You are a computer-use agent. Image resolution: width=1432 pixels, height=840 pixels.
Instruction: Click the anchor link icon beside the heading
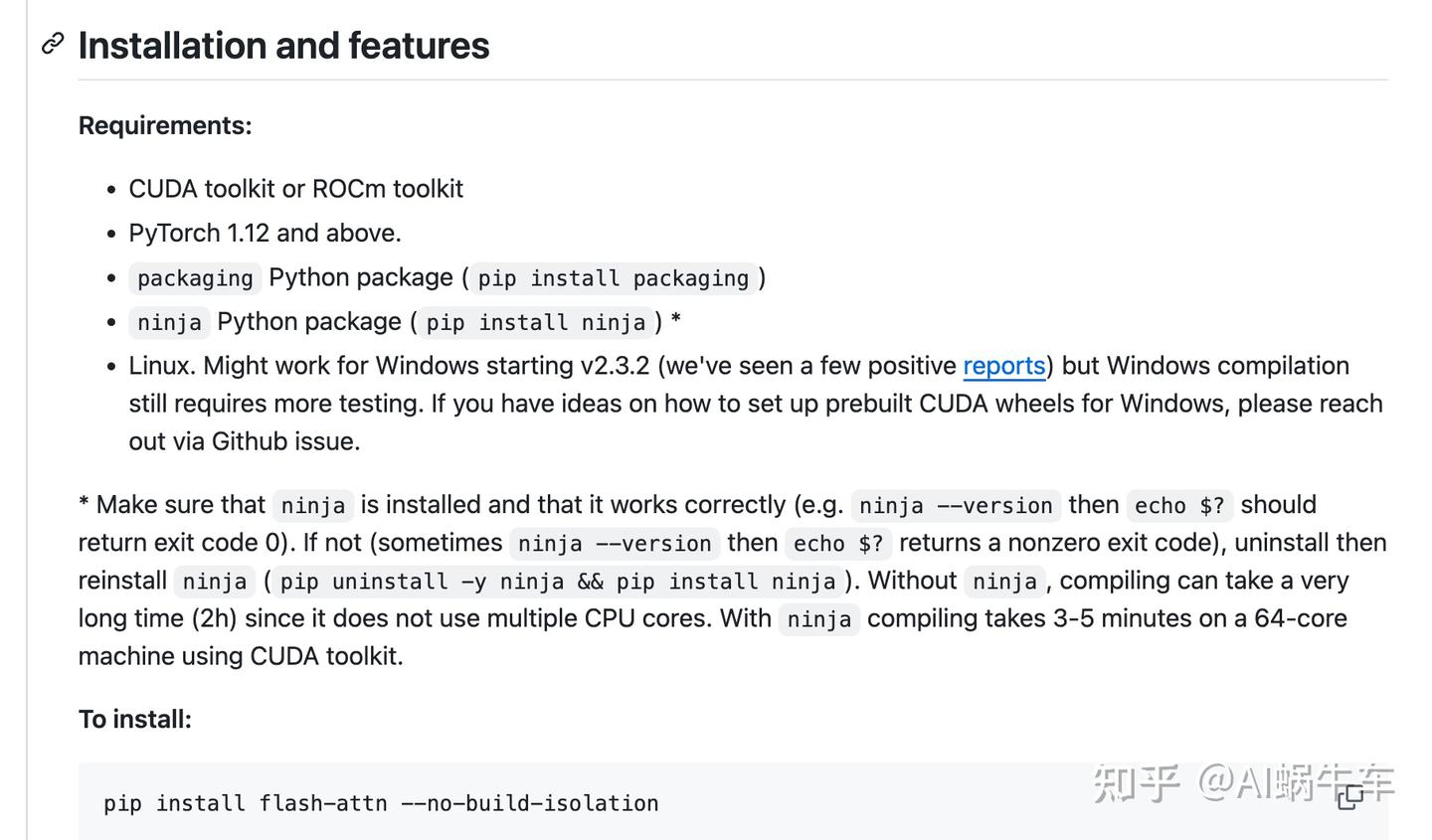[x=53, y=44]
